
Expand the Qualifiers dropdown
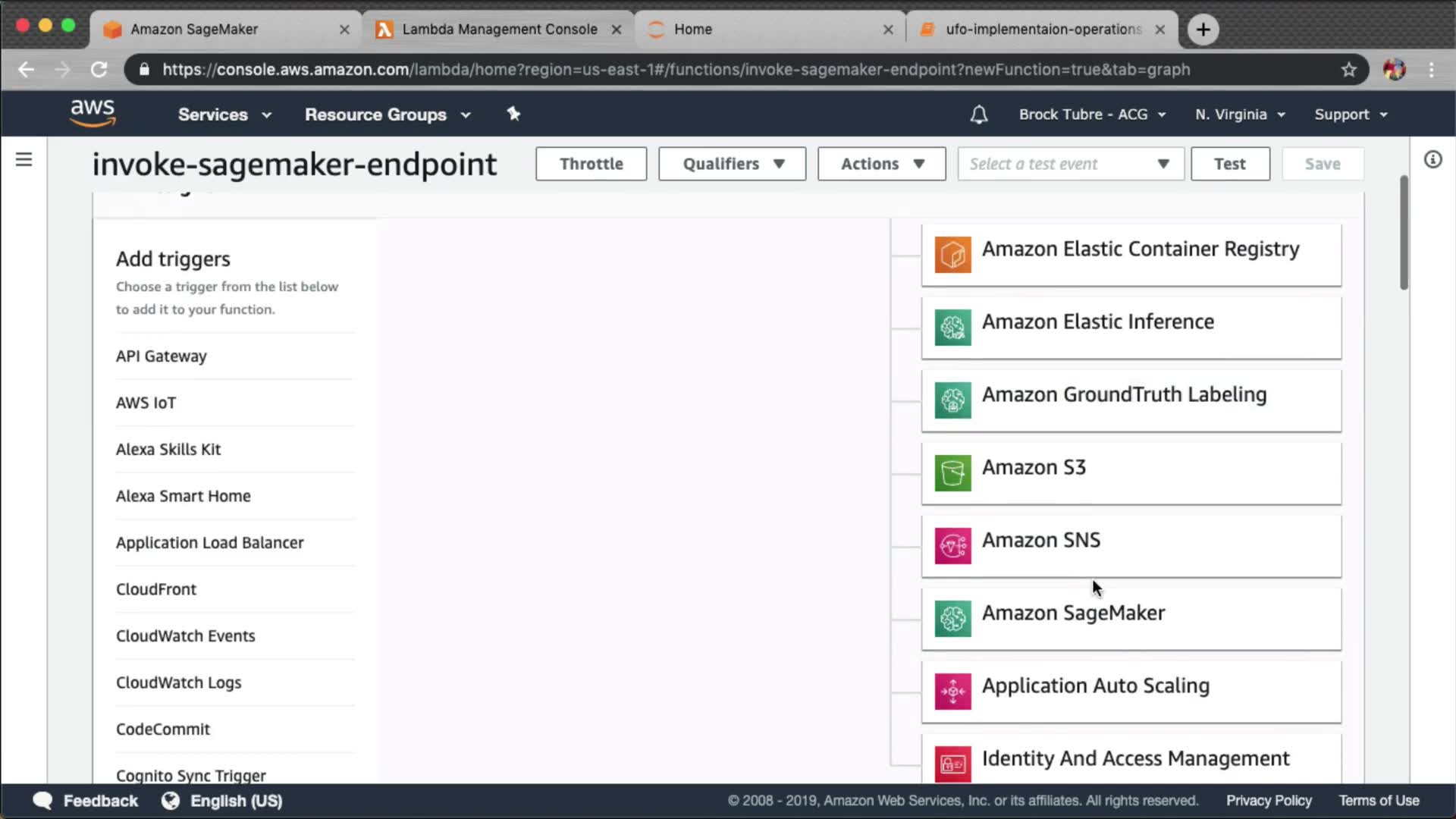click(x=732, y=164)
